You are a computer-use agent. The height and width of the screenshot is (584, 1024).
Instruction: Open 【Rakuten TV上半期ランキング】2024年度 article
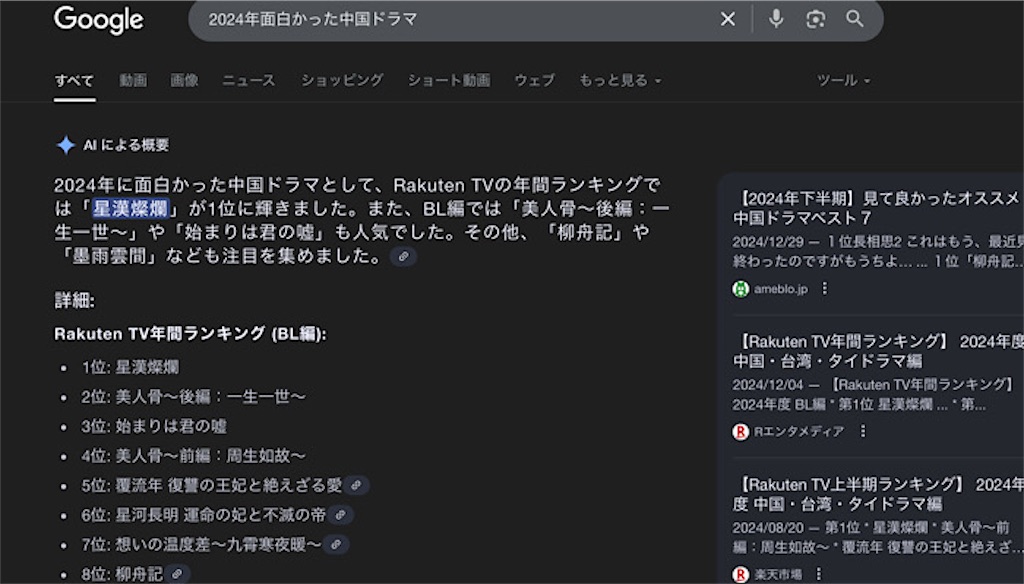click(x=876, y=494)
